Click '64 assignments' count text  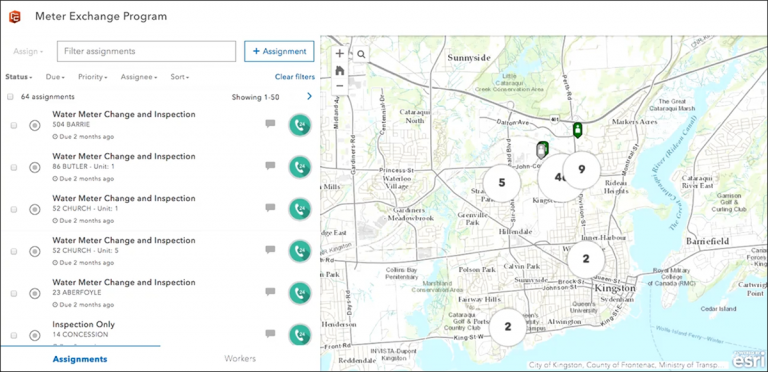point(48,97)
